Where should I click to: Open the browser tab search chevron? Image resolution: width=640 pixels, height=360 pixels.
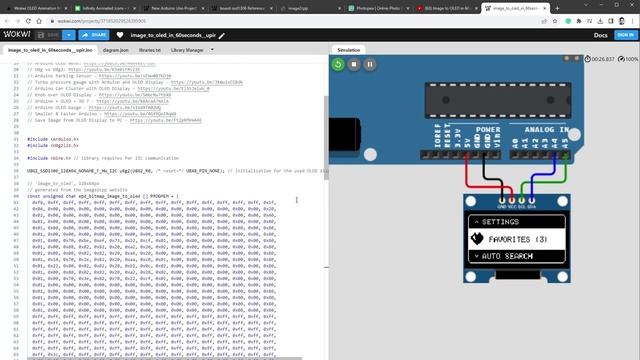tap(586, 5)
